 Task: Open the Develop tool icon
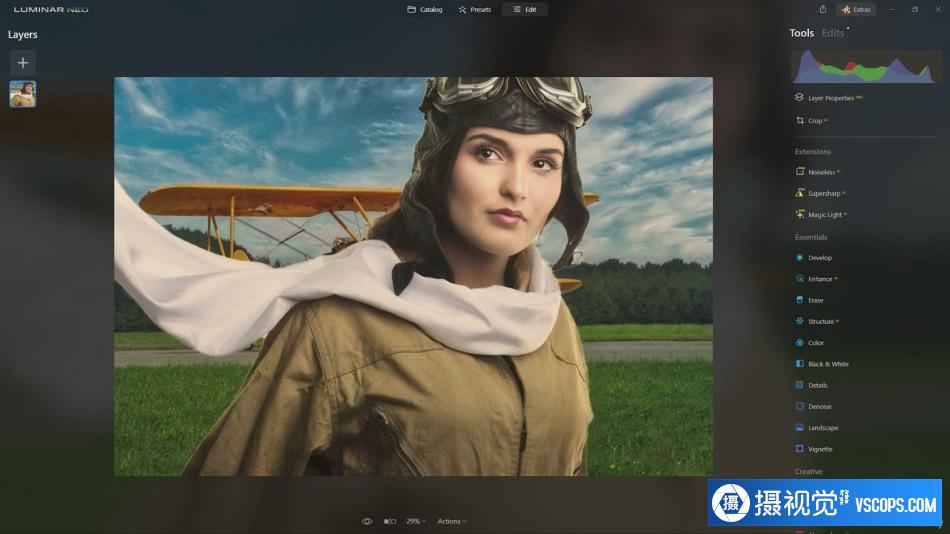tap(799, 258)
